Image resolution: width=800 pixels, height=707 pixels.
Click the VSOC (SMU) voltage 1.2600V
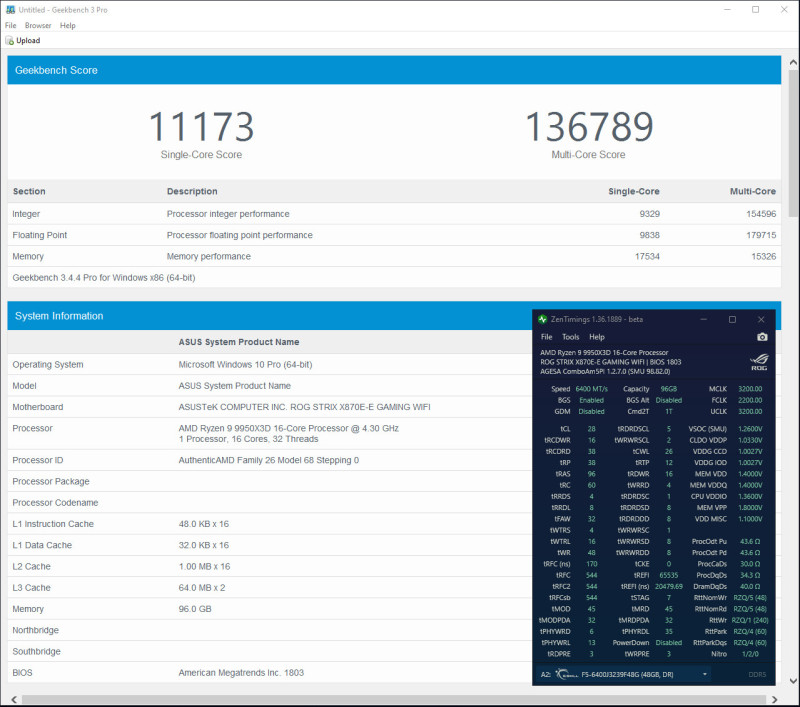(750, 428)
